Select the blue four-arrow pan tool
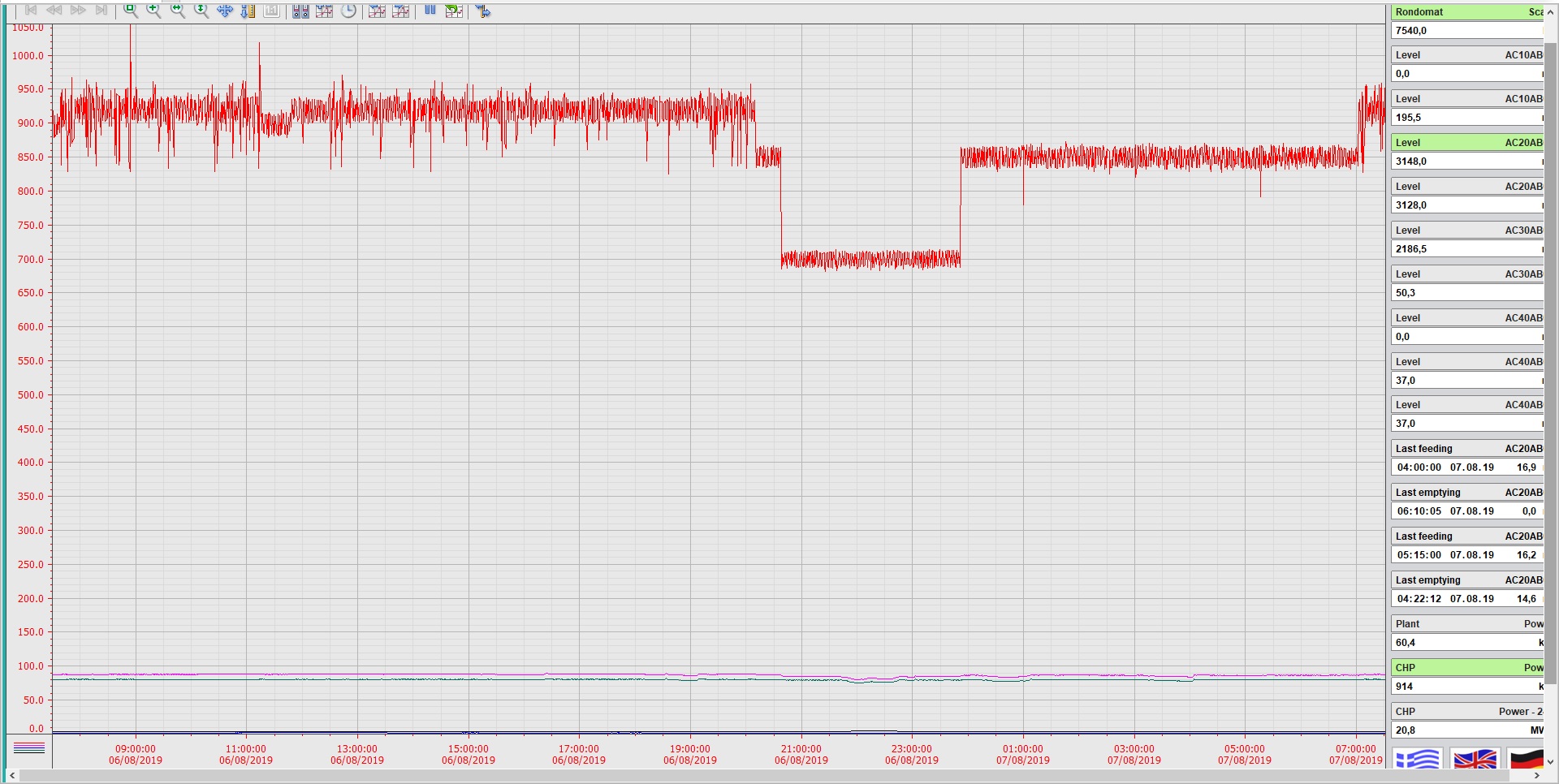This screenshot has height=784, width=1559. pyautogui.click(x=225, y=11)
